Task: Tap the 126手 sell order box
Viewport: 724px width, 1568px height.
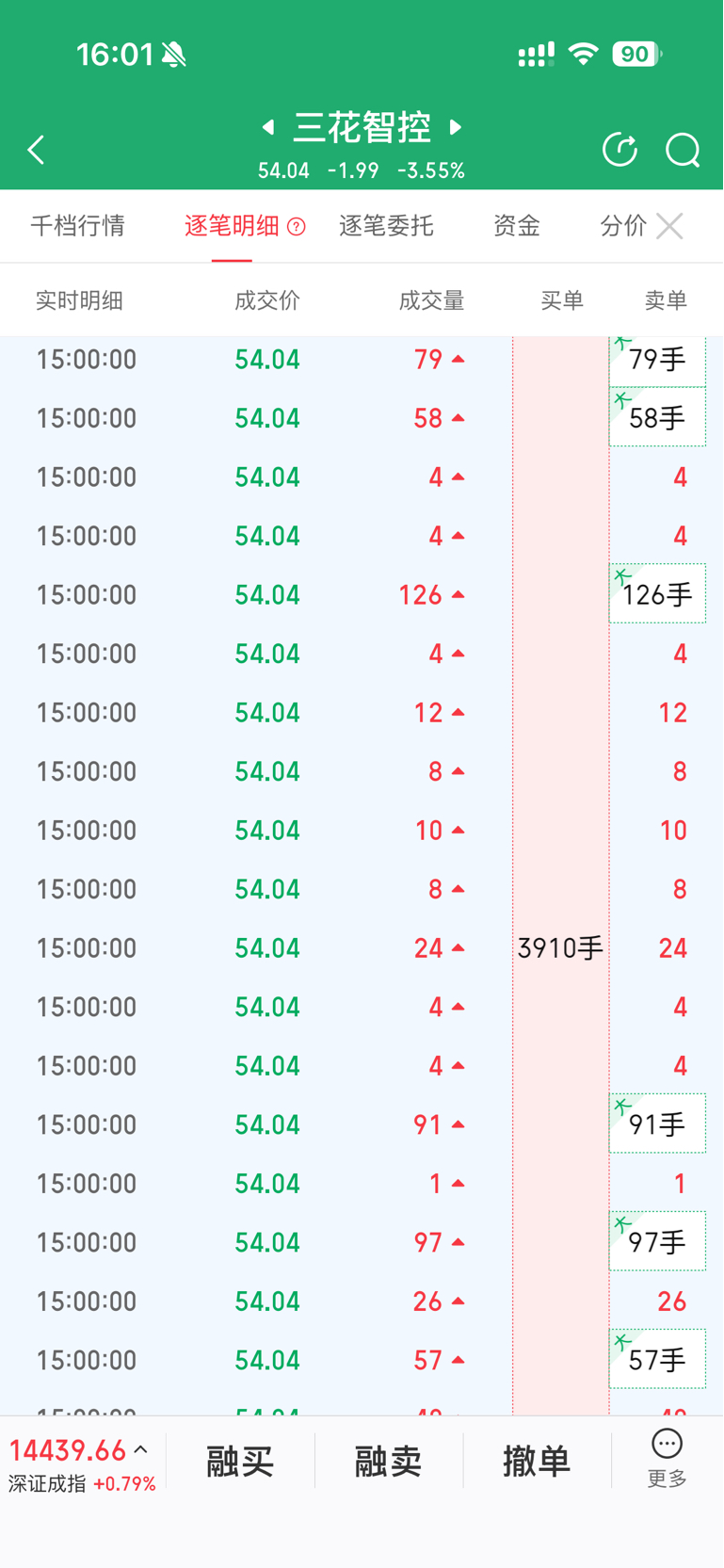Action: 657,594
